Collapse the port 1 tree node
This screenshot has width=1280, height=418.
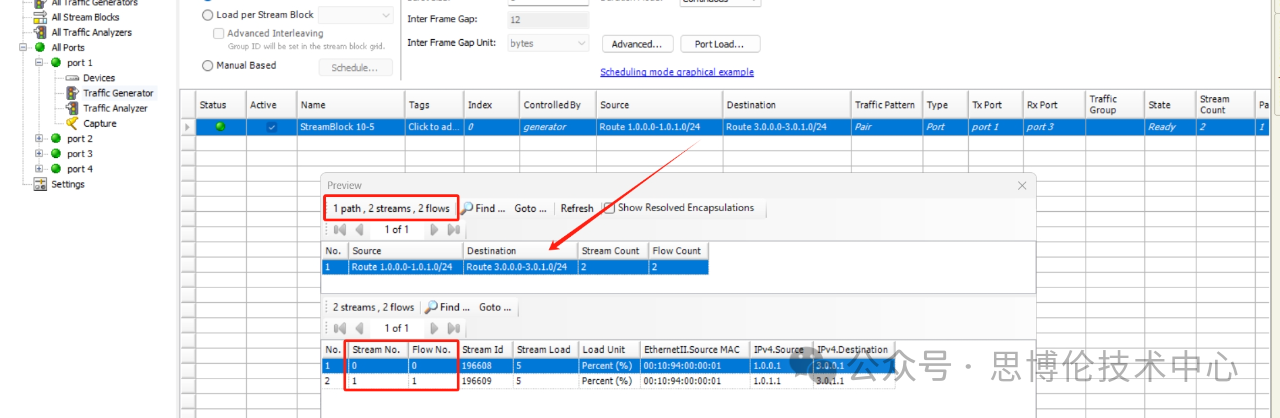tap(39, 63)
